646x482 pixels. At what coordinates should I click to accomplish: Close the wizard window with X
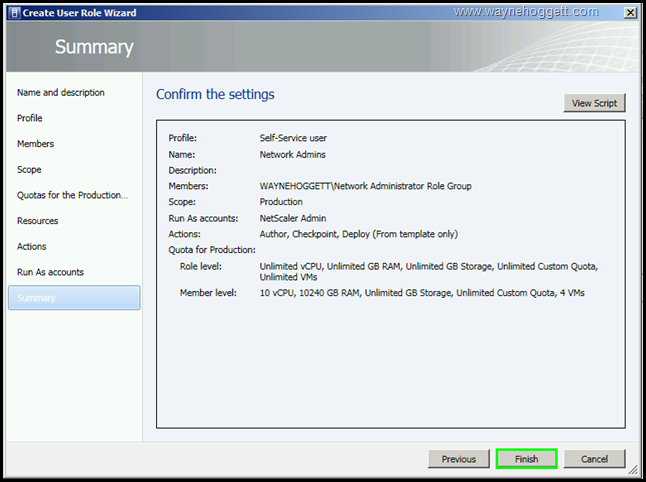pos(630,13)
